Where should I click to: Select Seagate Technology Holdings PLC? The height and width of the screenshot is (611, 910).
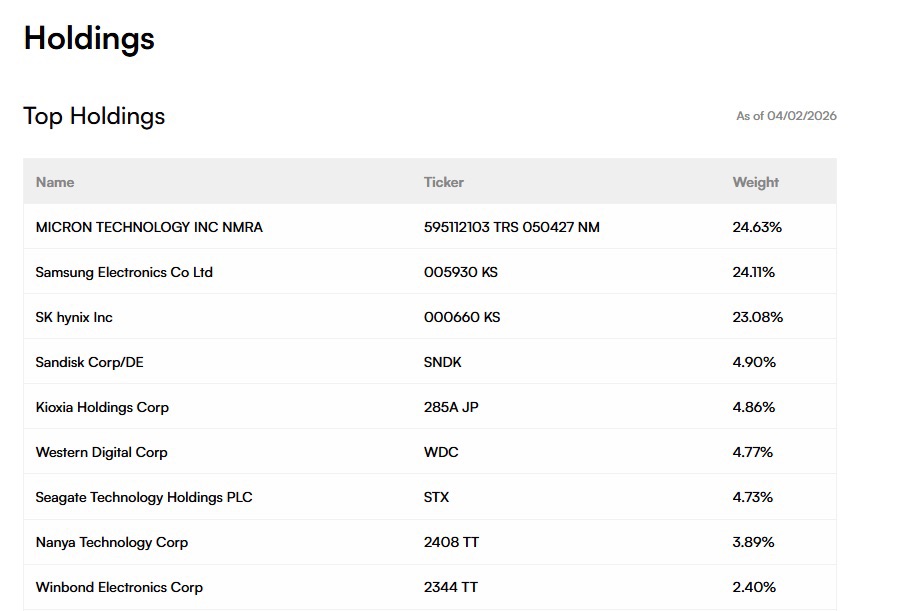pyautogui.click(x=144, y=497)
